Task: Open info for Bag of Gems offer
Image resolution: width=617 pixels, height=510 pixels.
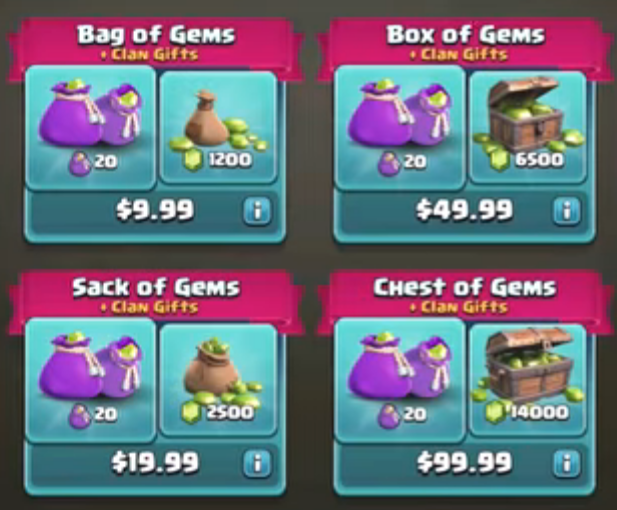Action: (257, 211)
